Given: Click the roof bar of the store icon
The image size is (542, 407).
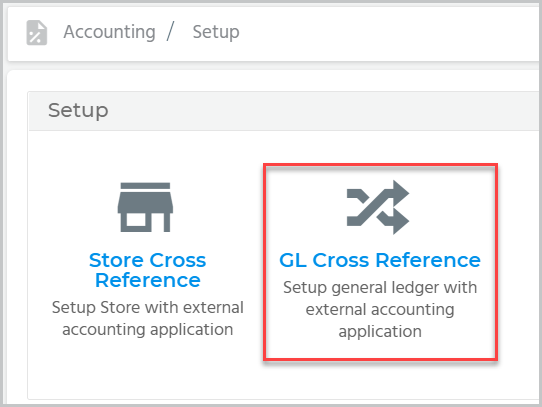Looking at the screenshot, I should pos(145,186).
